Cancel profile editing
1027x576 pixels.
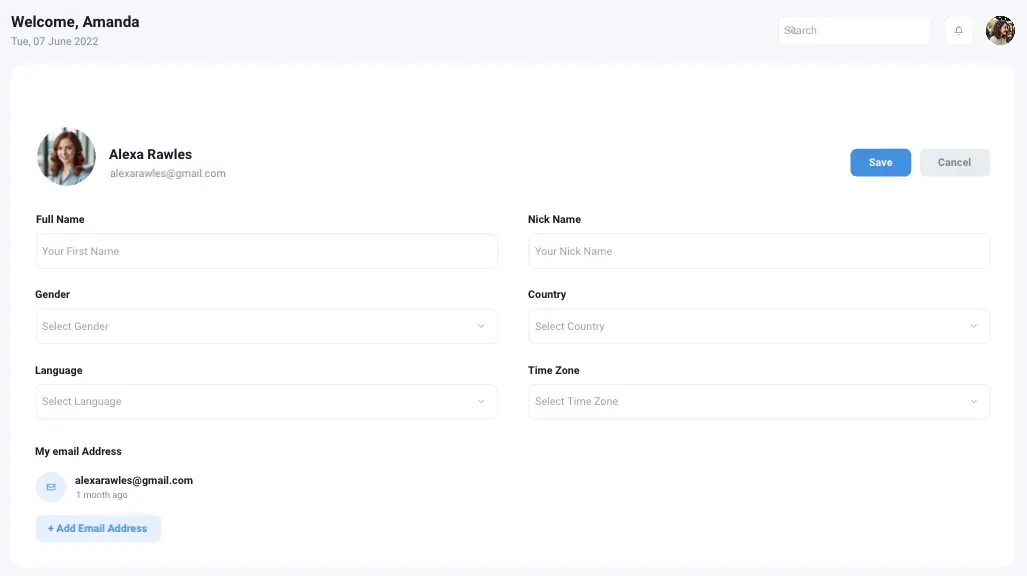[x=954, y=163]
